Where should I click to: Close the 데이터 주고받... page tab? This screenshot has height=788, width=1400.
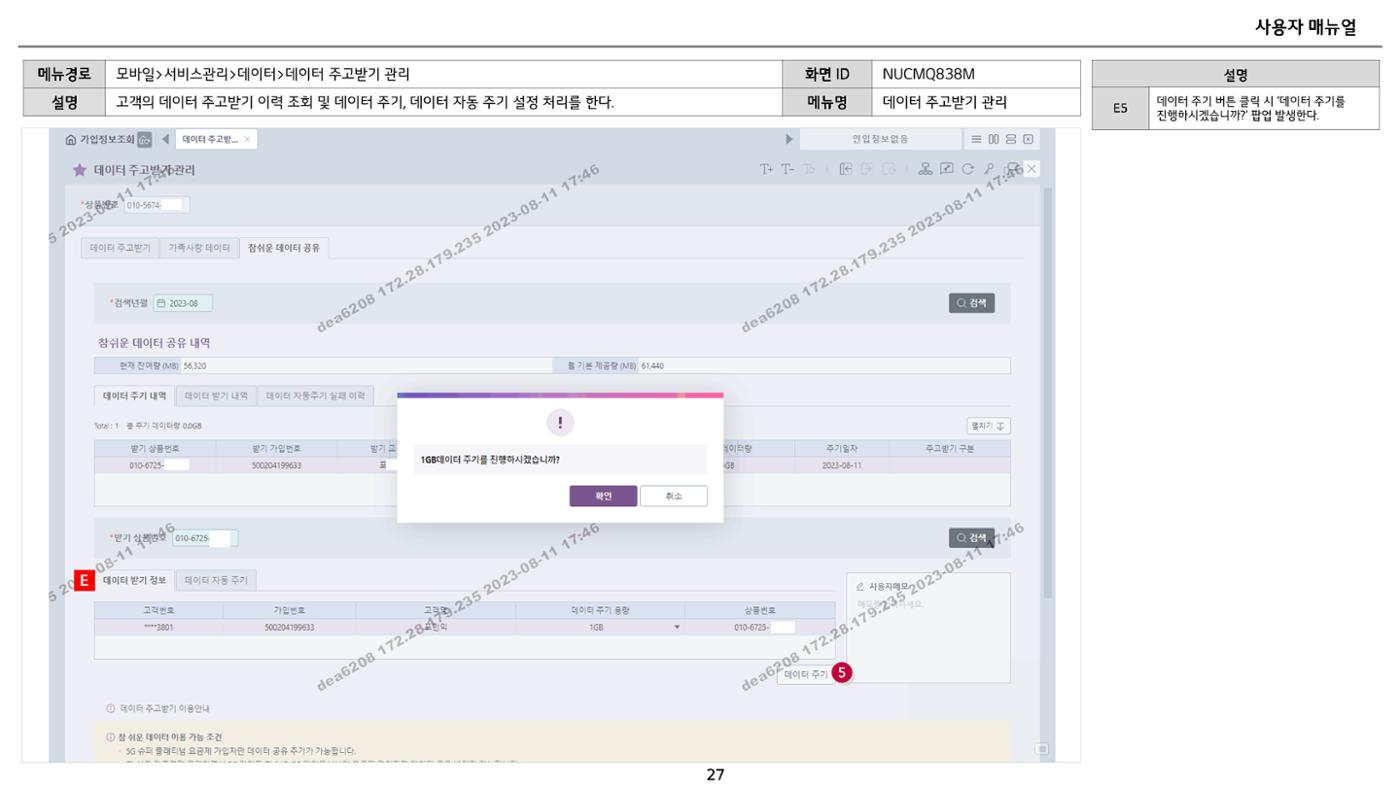click(247, 139)
